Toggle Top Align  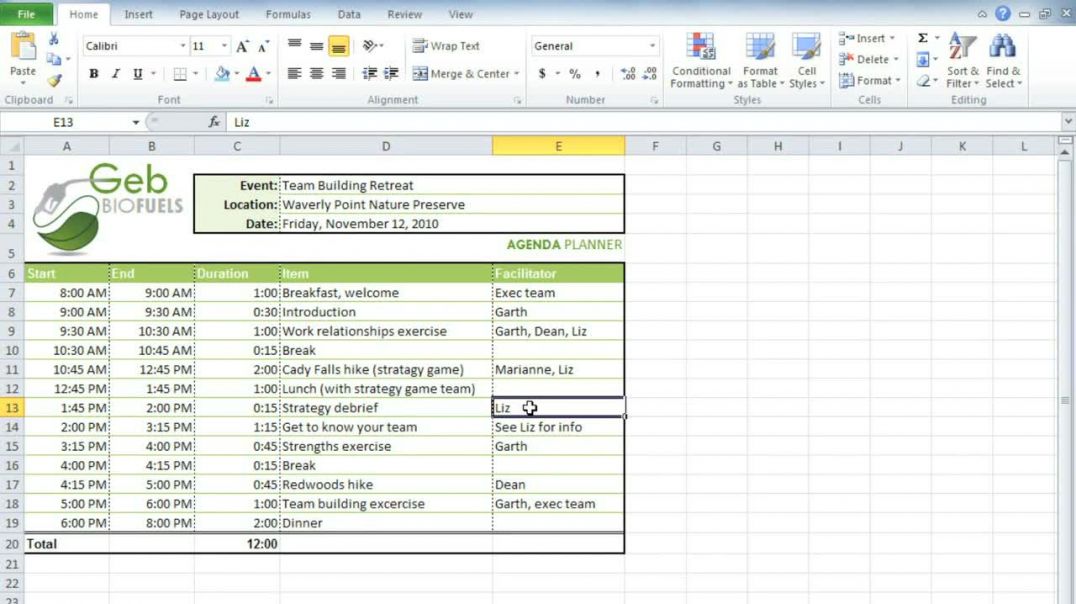294,46
